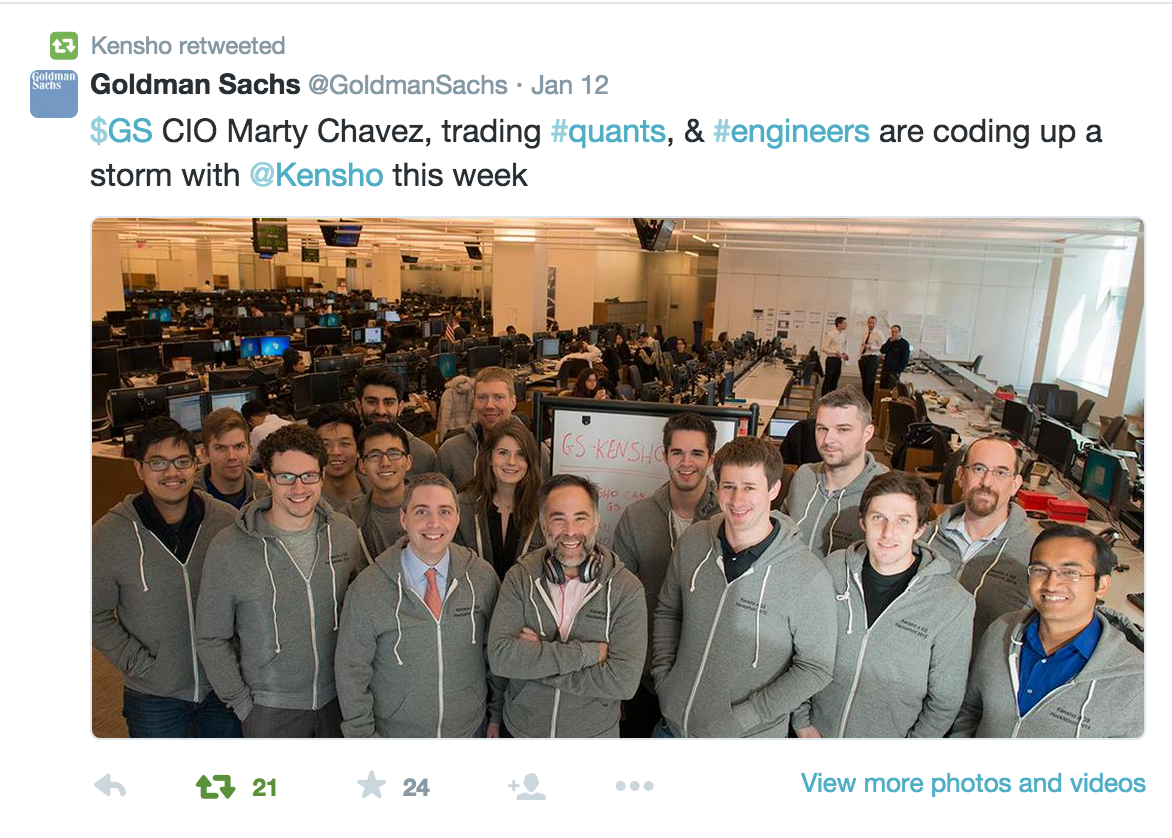
Task: Click the favorite count 24
Action: [416, 787]
